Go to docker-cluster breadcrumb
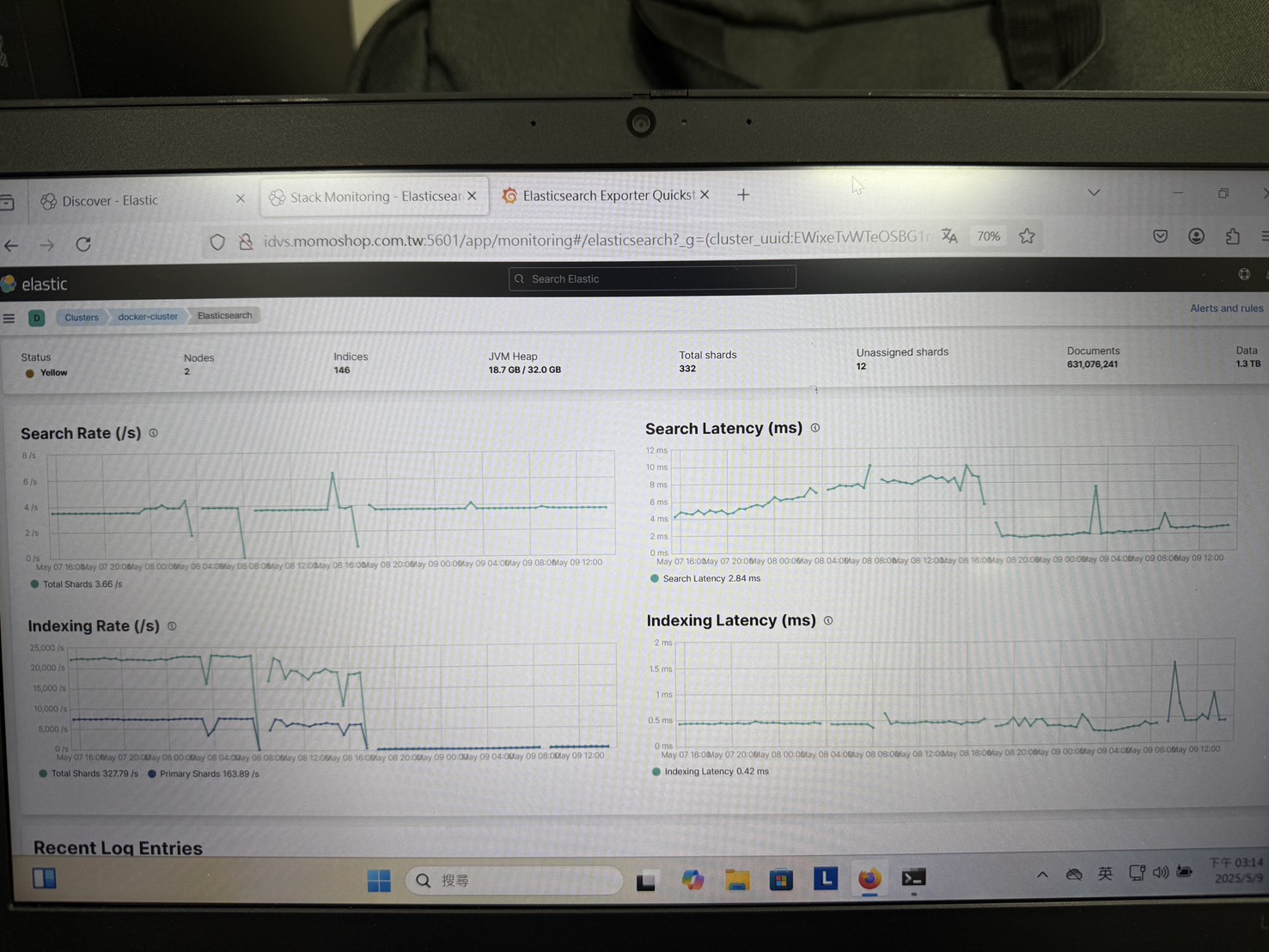The height and width of the screenshot is (952, 1269). (x=148, y=317)
